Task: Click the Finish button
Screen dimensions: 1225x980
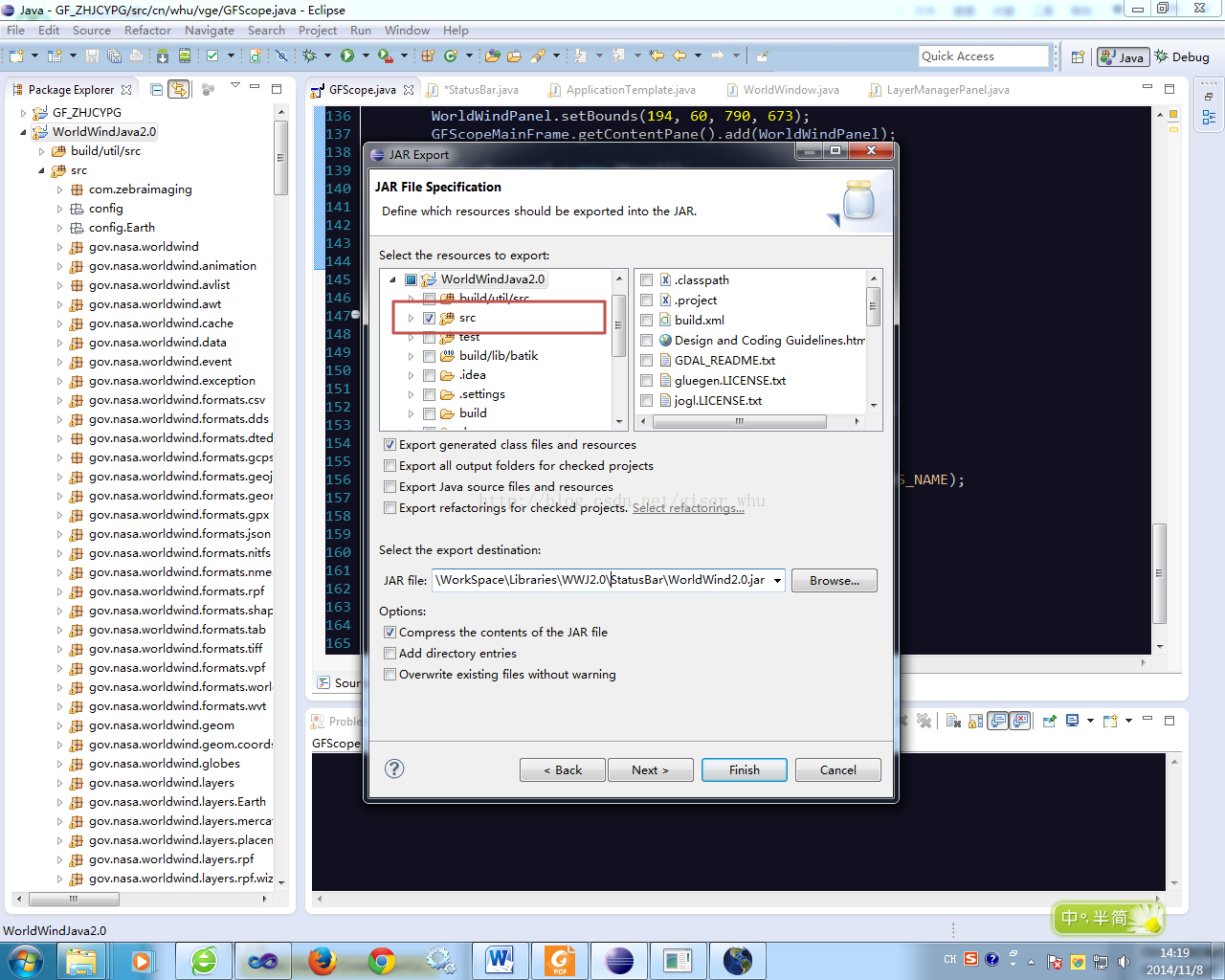Action: [745, 769]
